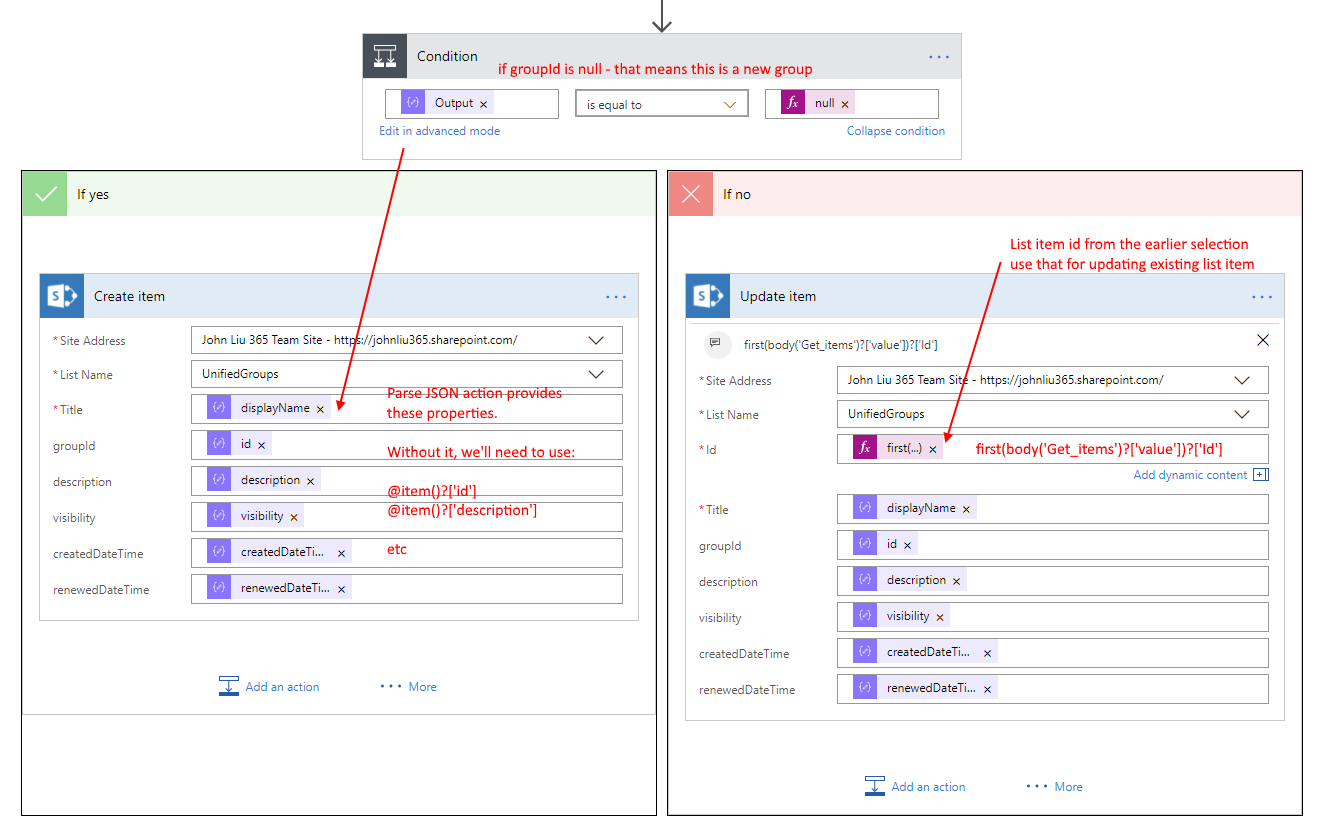Remove the null expression token
The image size is (1320, 831).
[845, 104]
